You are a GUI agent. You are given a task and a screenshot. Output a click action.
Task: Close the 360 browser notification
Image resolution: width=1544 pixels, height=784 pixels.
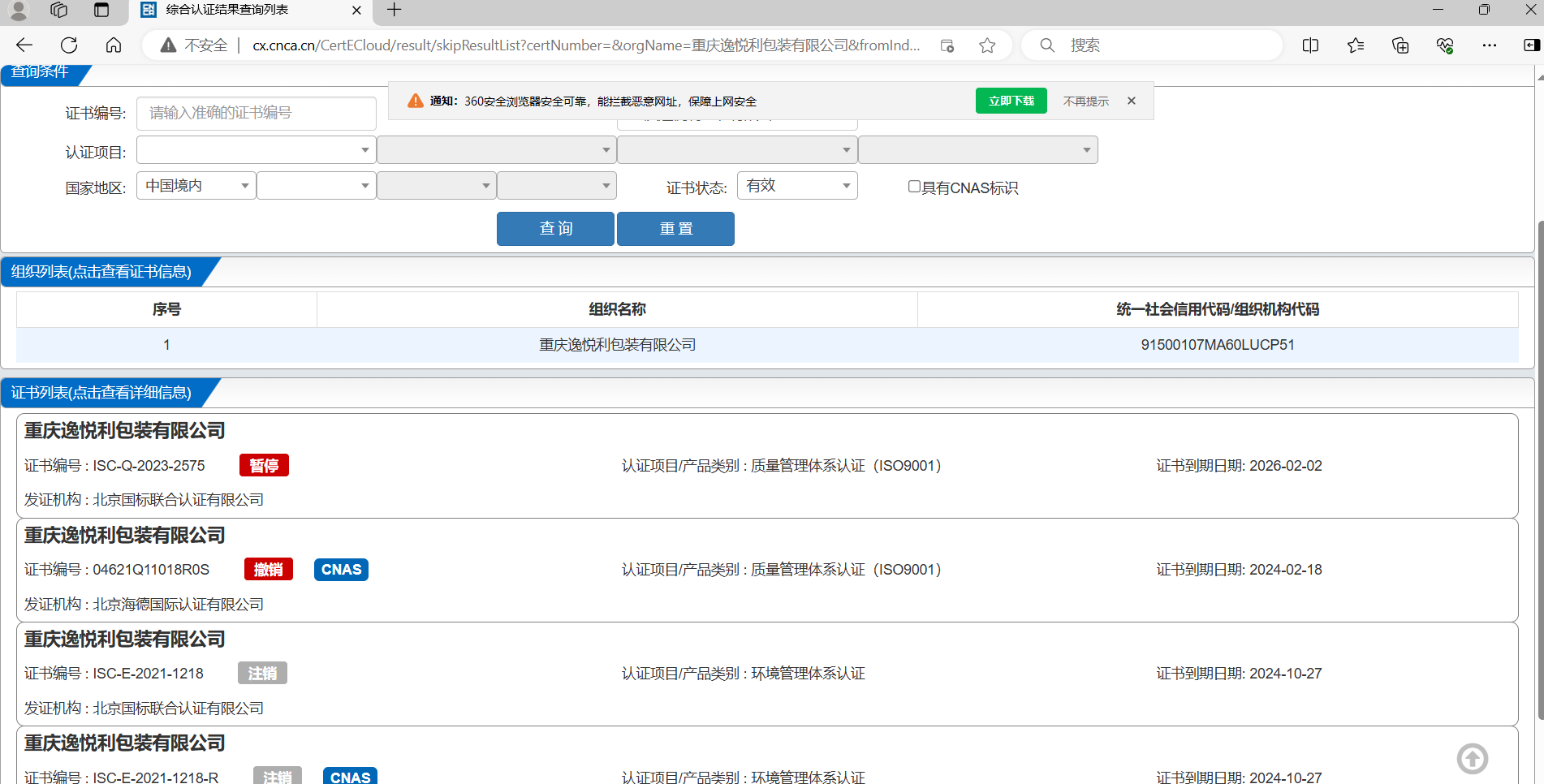tap(1132, 101)
